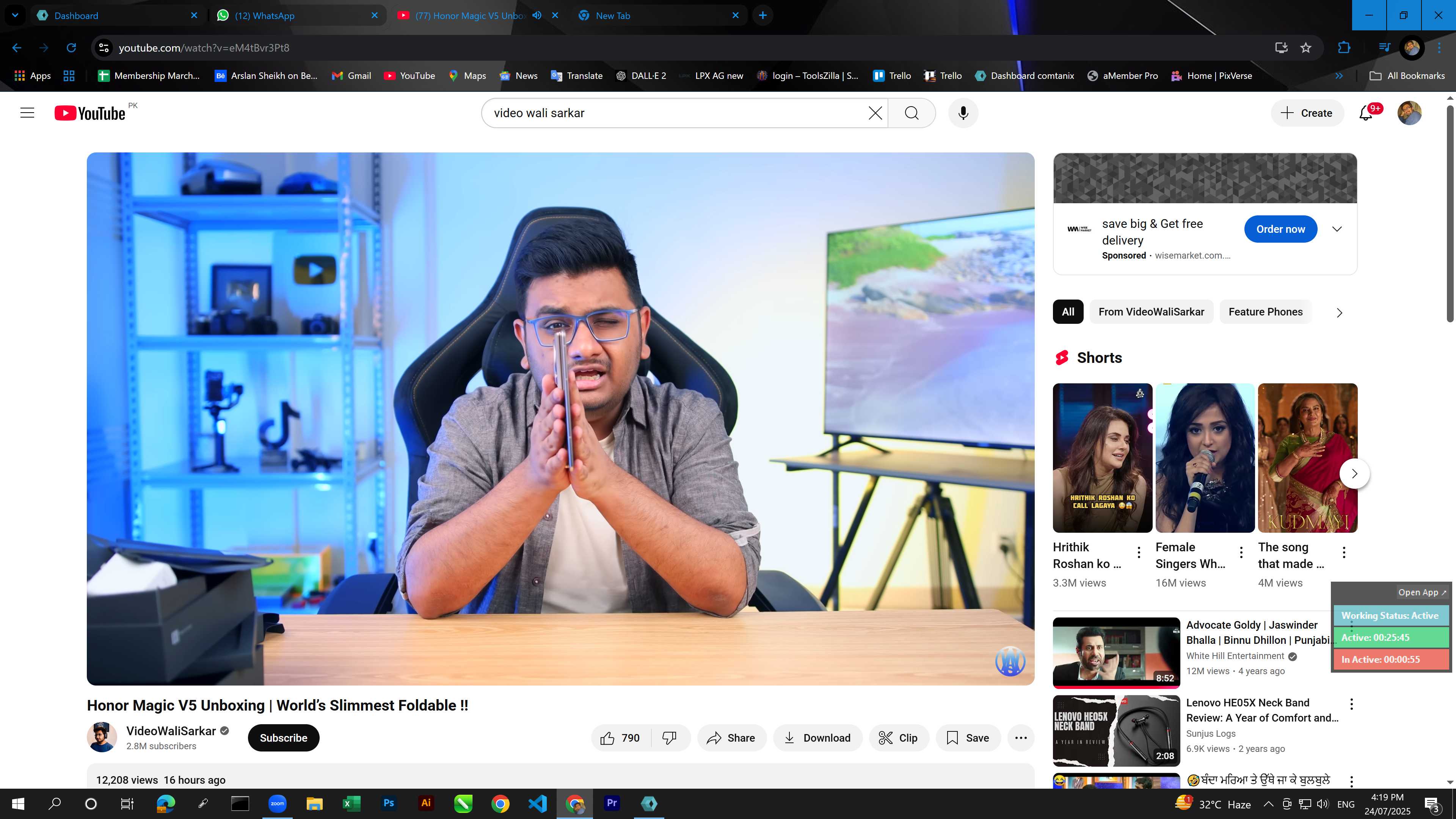
Task: Open Zoom from taskbar
Action: click(277, 803)
